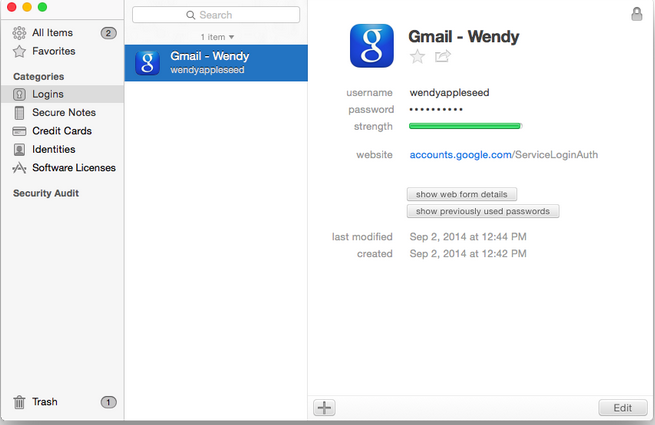Click the share icon under item title

tap(442, 56)
